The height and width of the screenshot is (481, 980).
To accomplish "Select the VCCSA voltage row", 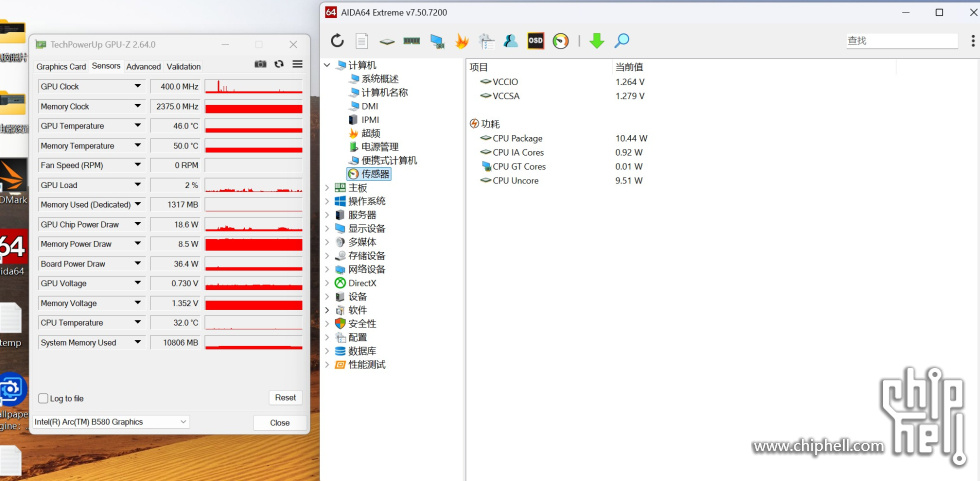I will (x=506, y=96).
